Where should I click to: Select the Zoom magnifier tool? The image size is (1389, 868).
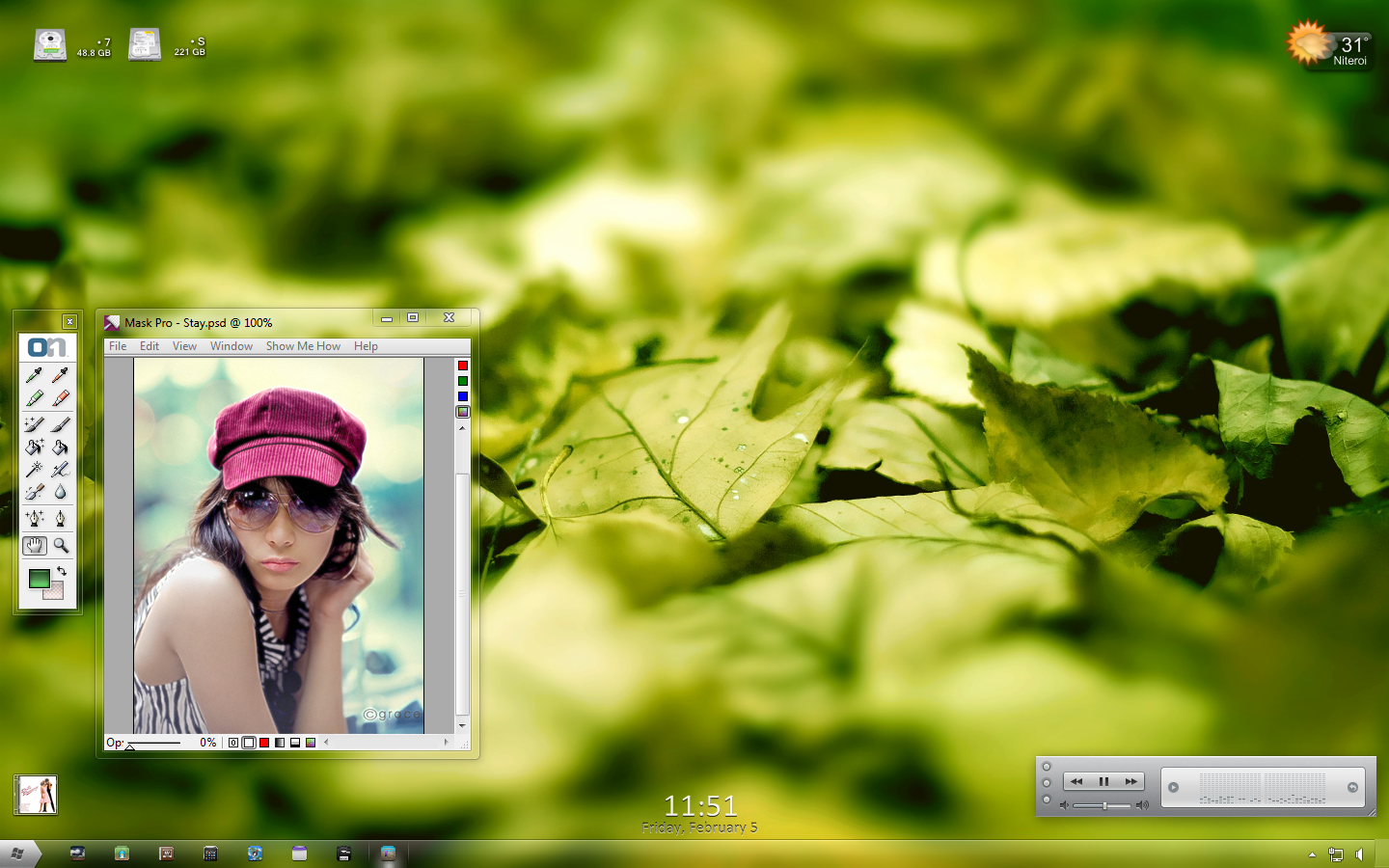click(60, 546)
